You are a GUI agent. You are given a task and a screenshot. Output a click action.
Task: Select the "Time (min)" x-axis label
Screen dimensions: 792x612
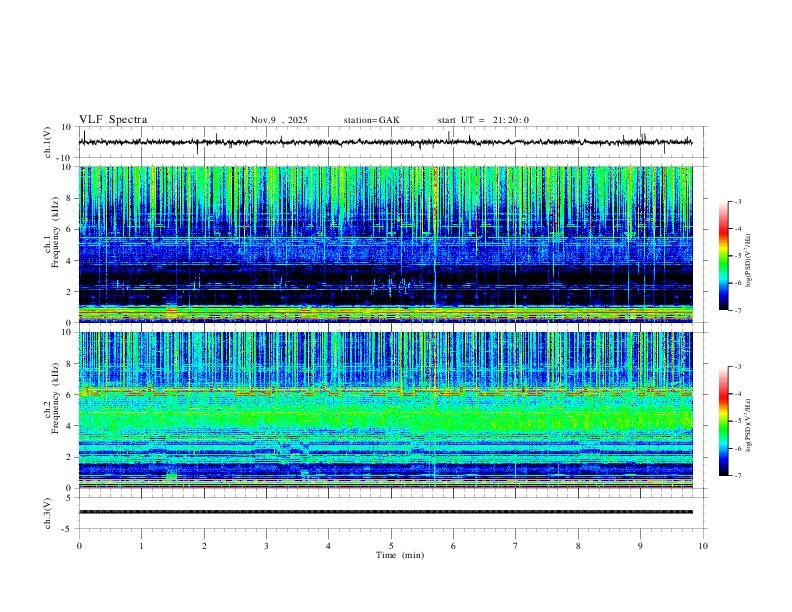(400, 555)
